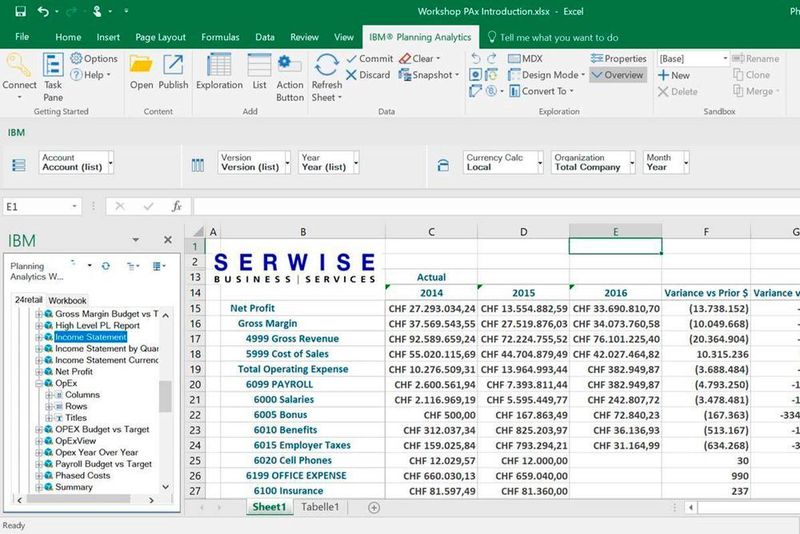Open the File tab
Viewport: 800px width, 534px height.
tap(22, 37)
